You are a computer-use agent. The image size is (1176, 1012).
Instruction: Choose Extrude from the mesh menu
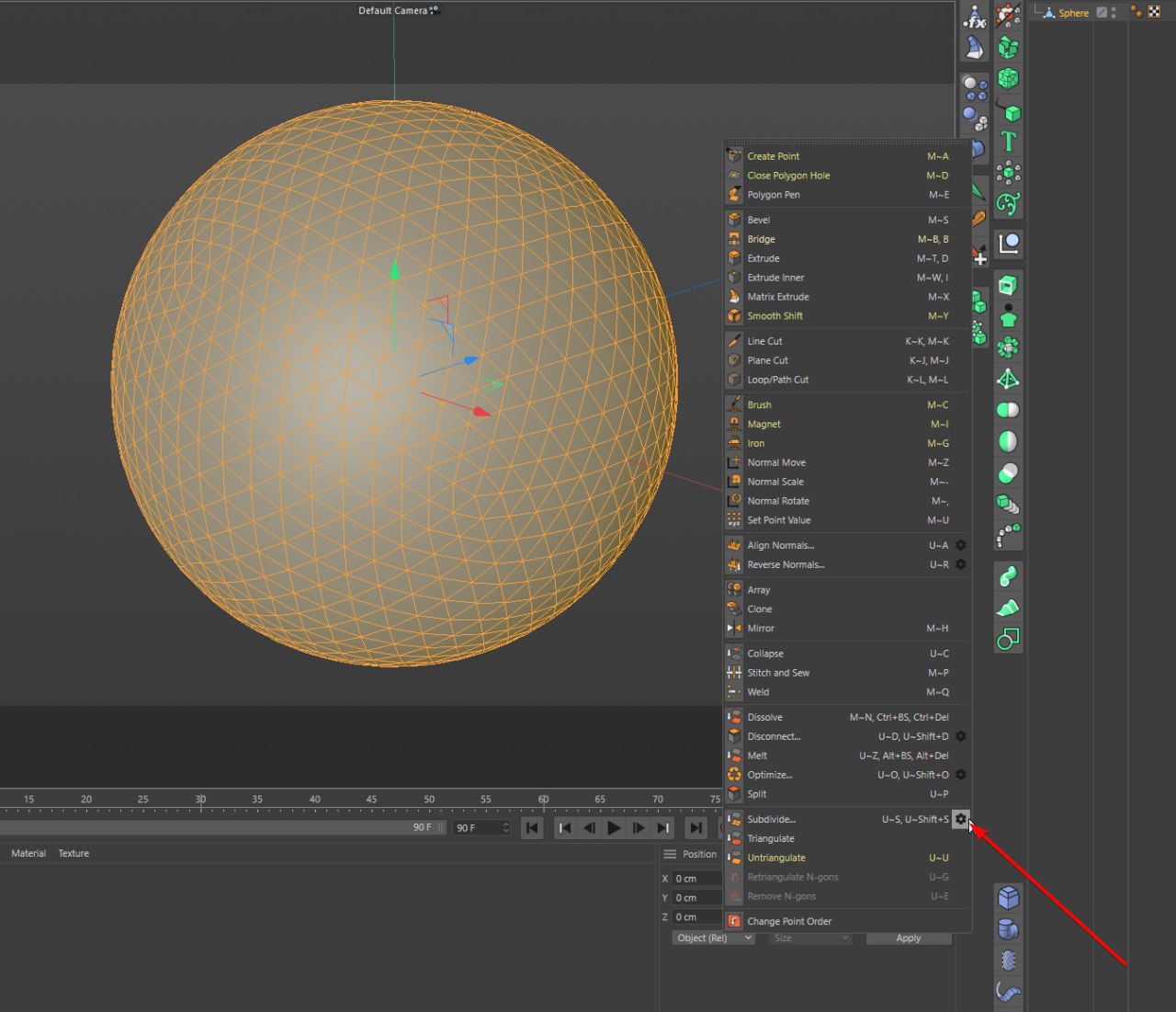pos(763,258)
